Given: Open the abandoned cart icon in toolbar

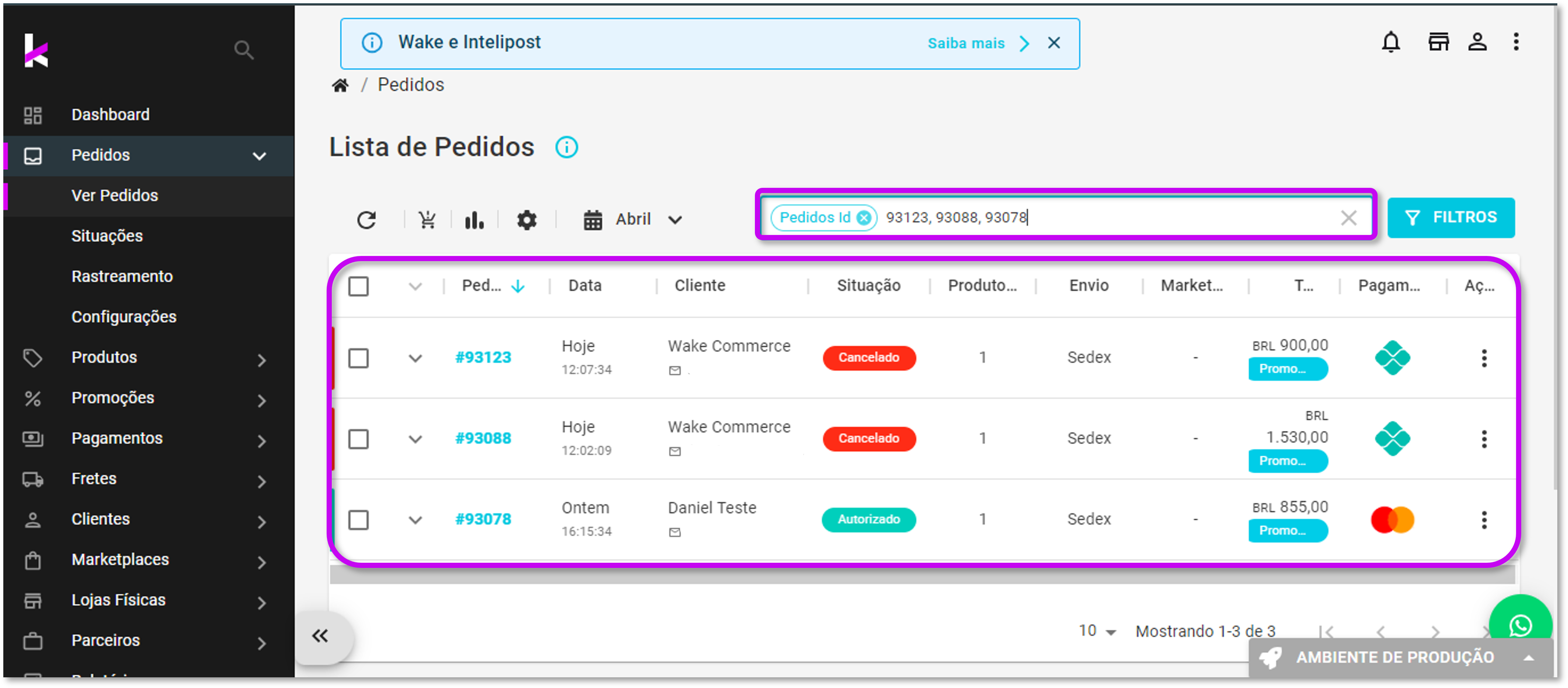Looking at the screenshot, I should tap(427, 219).
